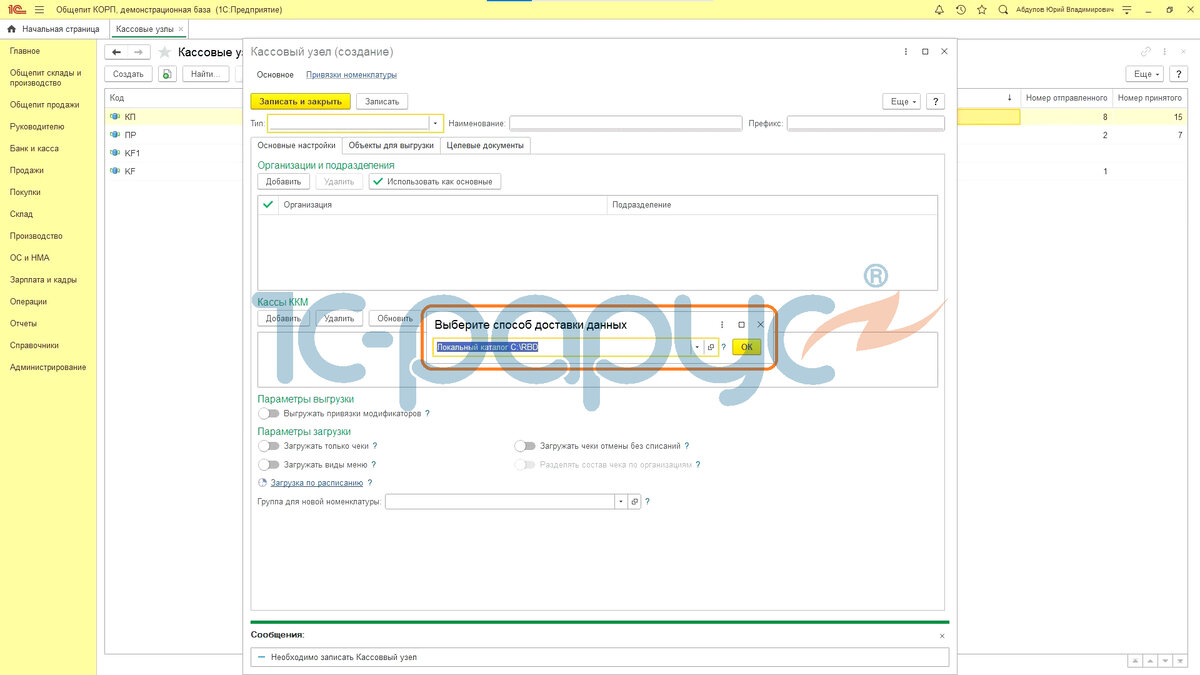Image resolution: width=1200 pixels, height=675 pixels.
Task: Open the global search magnifier icon
Action: (x=1003, y=9)
